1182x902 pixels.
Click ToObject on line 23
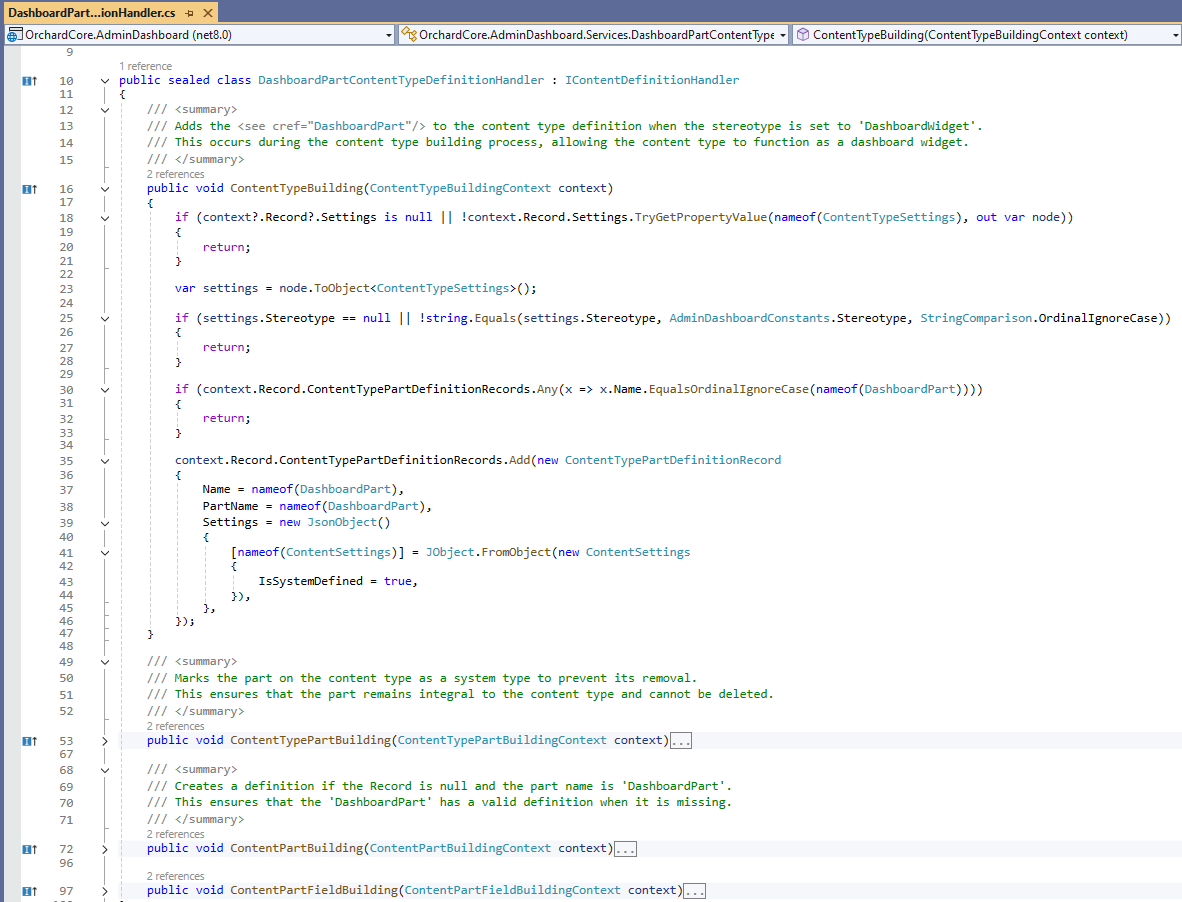(342, 288)
